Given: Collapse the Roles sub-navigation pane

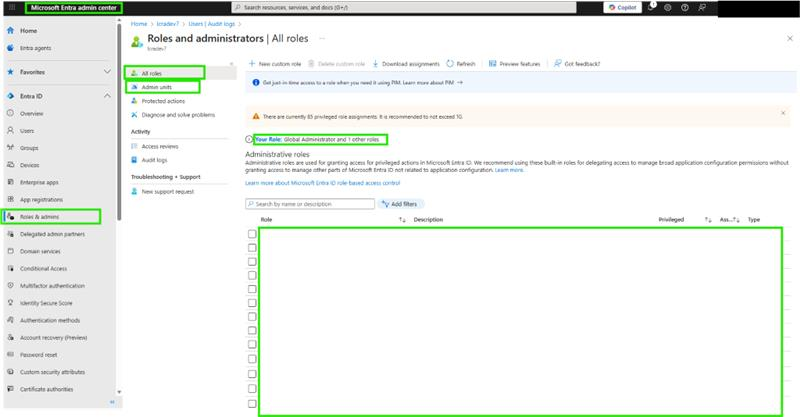Looking at the screenshot, I should [232, 64].
